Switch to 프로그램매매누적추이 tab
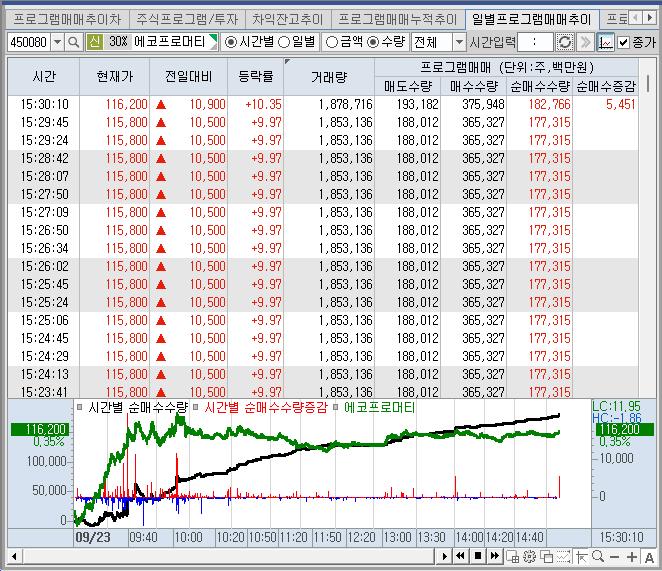The height and width of the screenshot is (571, 662). click(398, 19)
